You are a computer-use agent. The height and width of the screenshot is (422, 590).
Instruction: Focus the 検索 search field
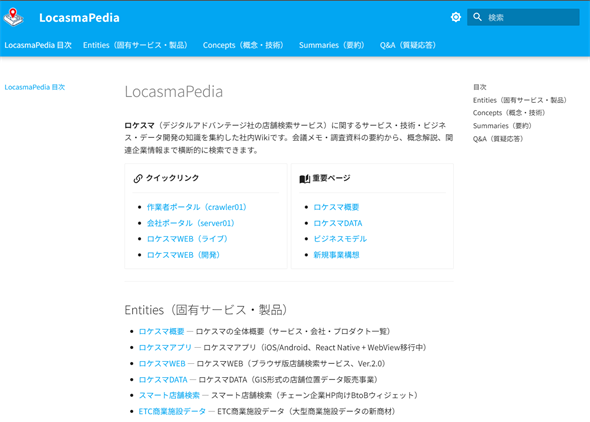[523, 17]
